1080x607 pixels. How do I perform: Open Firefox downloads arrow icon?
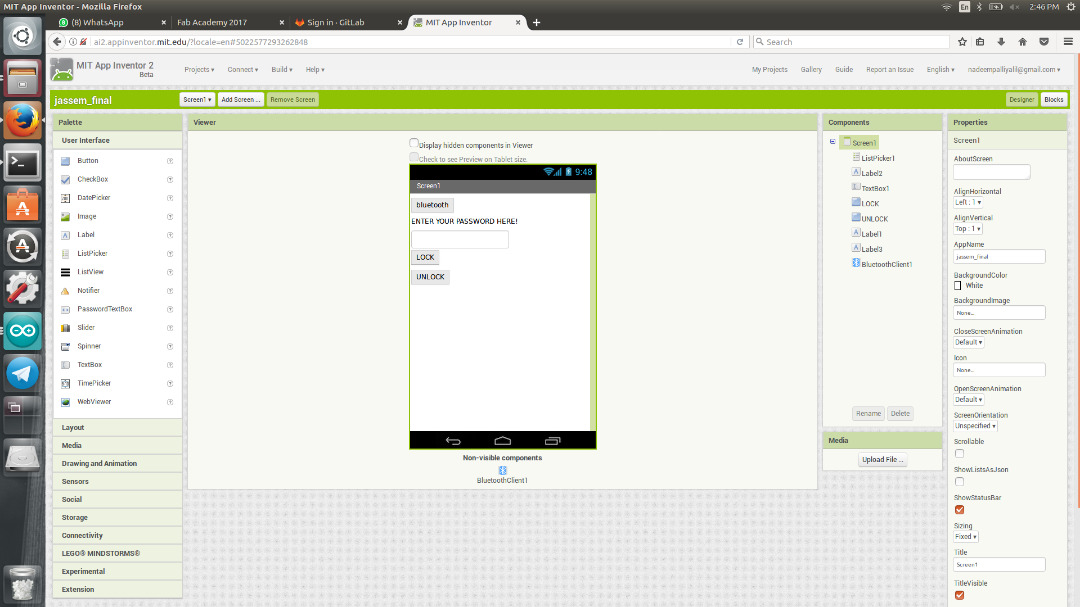1001,42
